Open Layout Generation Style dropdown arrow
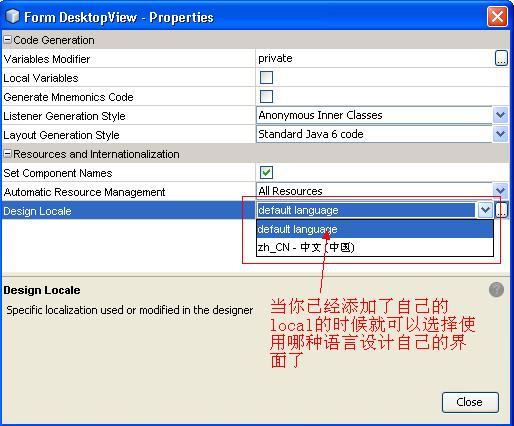Screen dimensions: 514x426 (500, 134)
